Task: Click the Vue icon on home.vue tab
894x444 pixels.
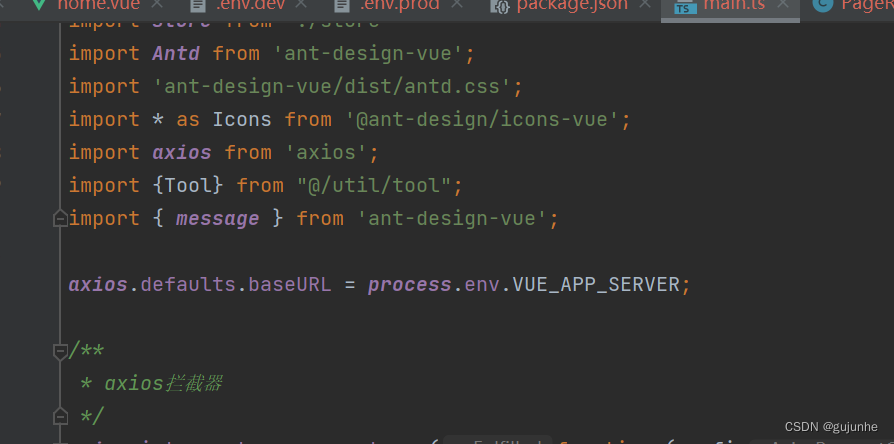Action: [38, 5]
